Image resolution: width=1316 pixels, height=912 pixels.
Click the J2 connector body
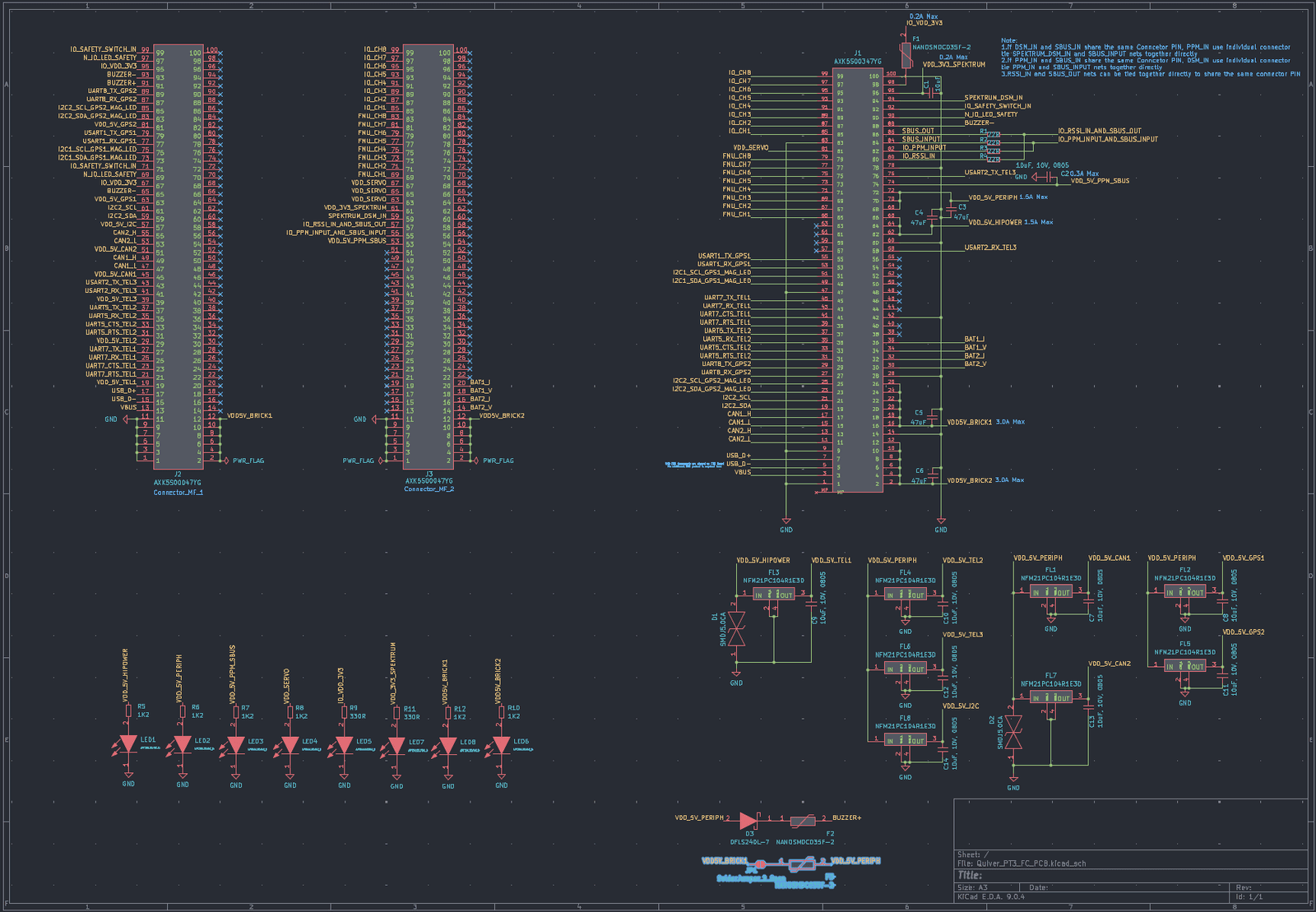click(178, 256)
